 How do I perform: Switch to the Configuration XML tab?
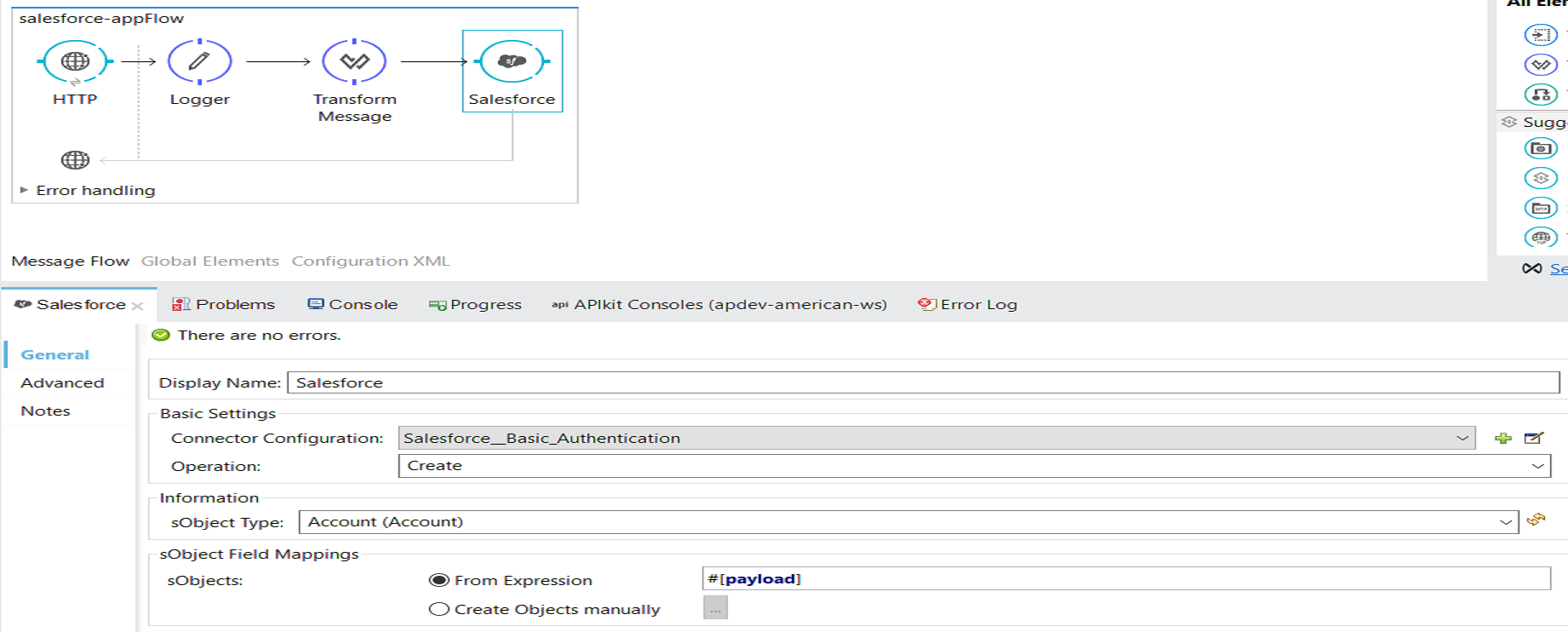click(371, 261)
